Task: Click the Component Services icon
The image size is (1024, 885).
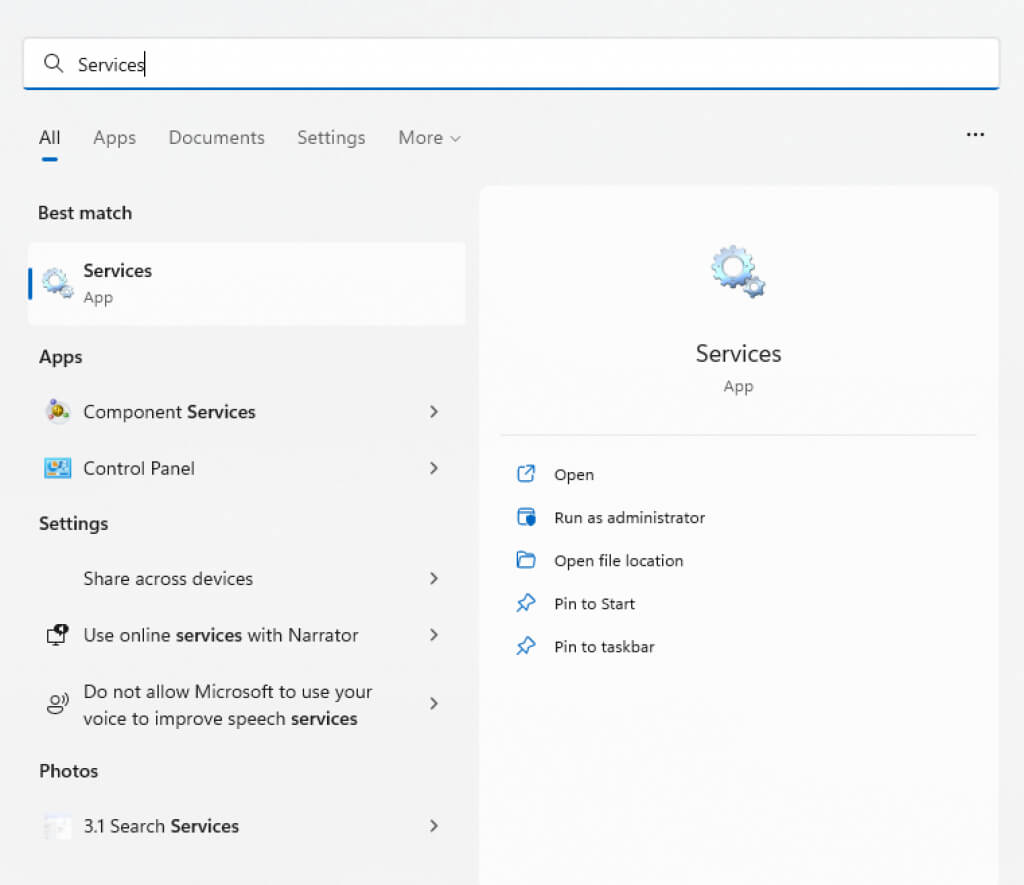Action: (57, 412)
